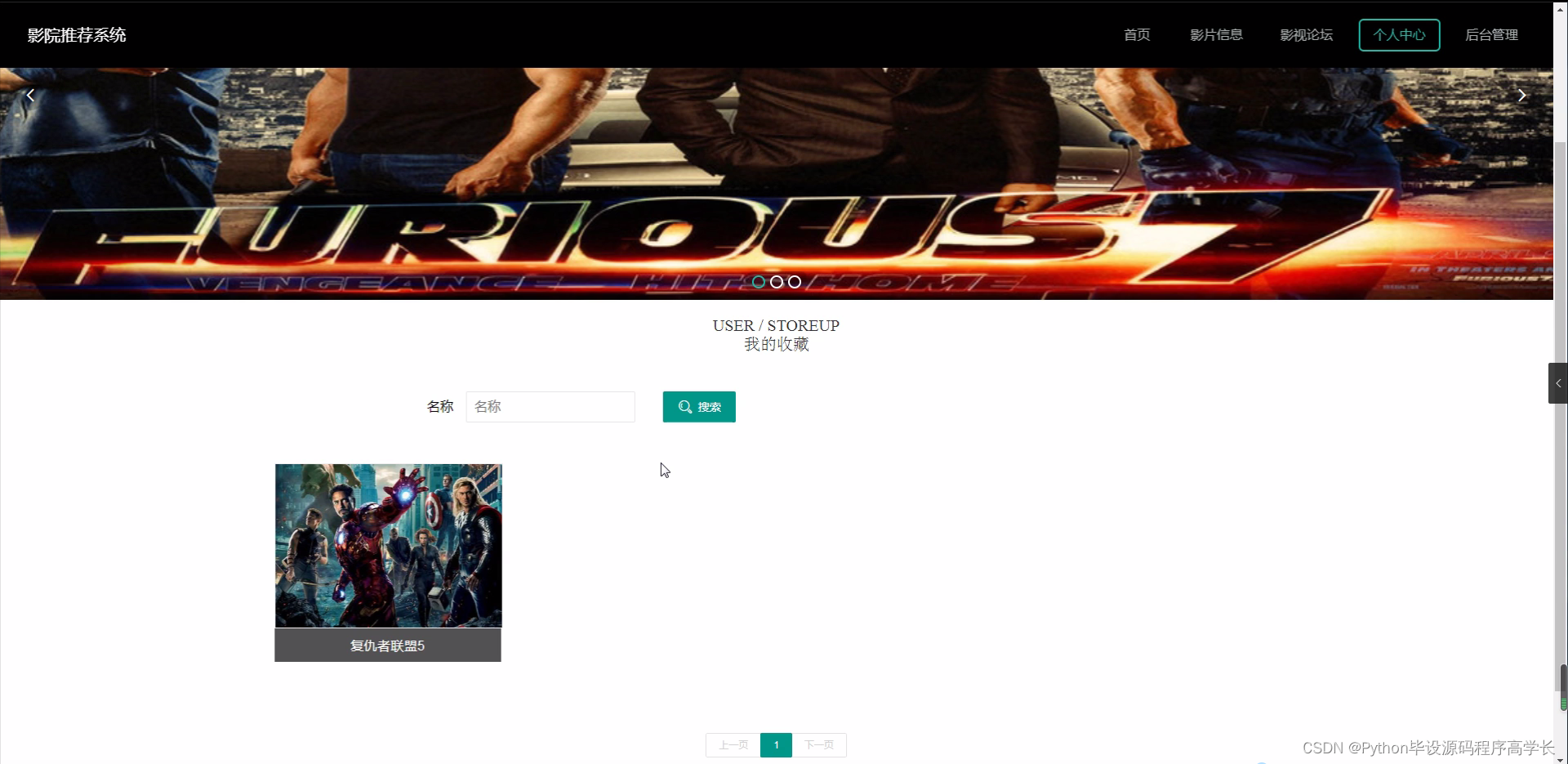Open page 1 in the pagination control

(x=775, y=744)
